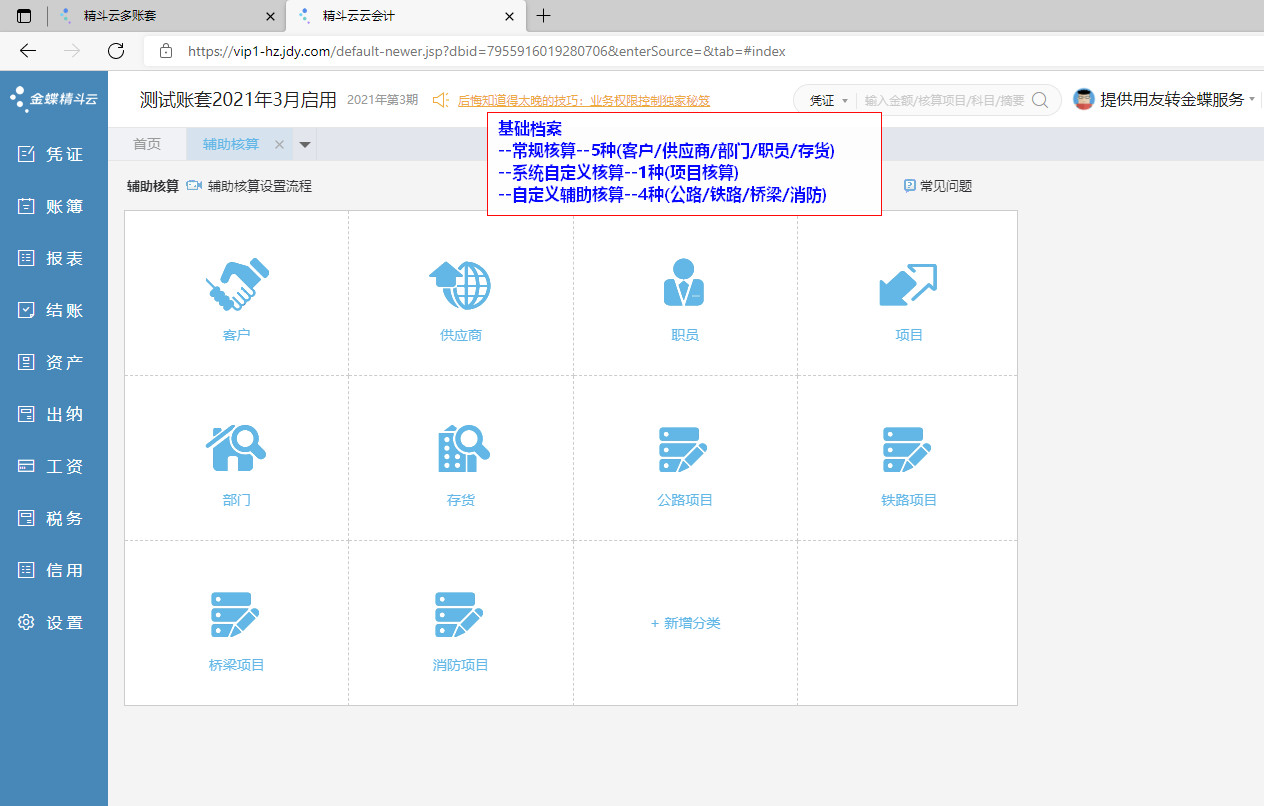1264x806 pixels.
Task: Click the search input field
Action: click(x=943, y=100)
